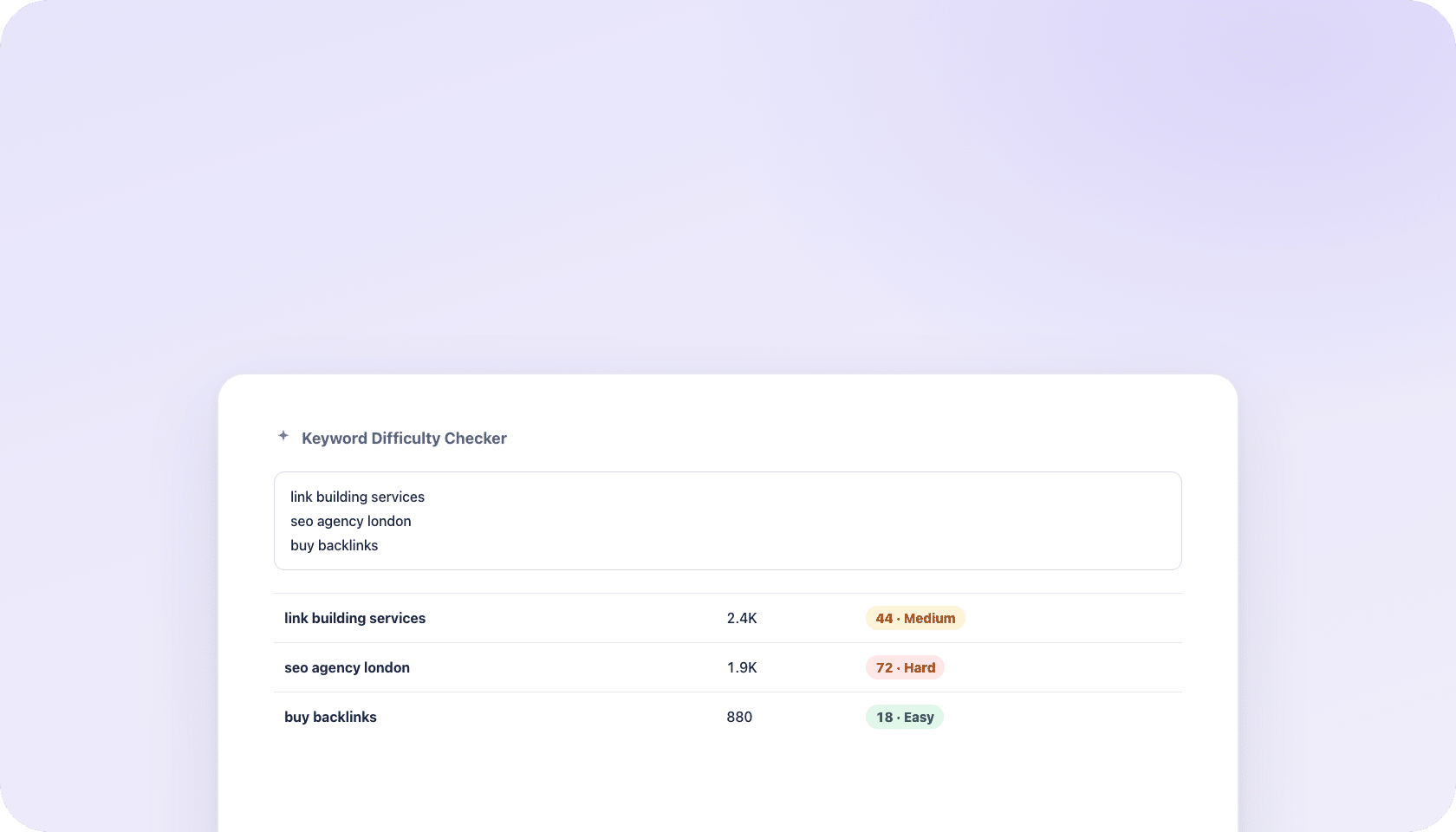
Task: Click the '72 · Hard' difficulty badge
Action: click(x=905, y=667)
